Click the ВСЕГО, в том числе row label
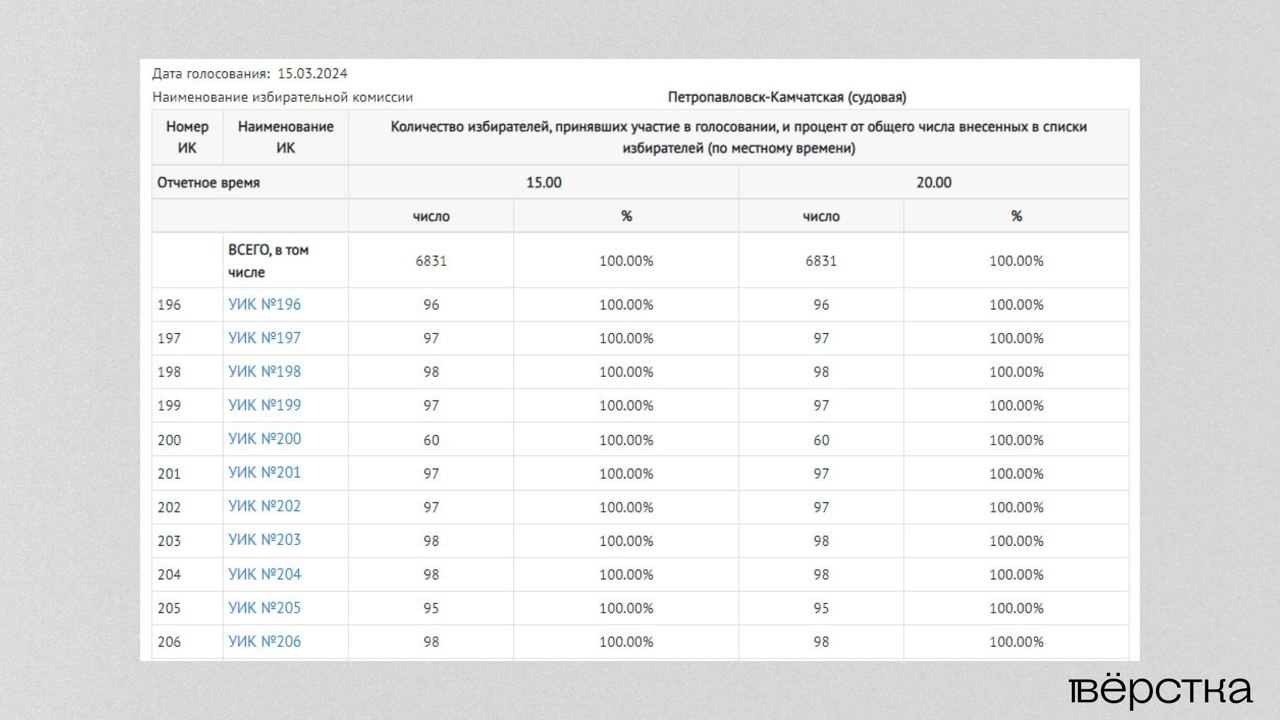 coord(268,261)
